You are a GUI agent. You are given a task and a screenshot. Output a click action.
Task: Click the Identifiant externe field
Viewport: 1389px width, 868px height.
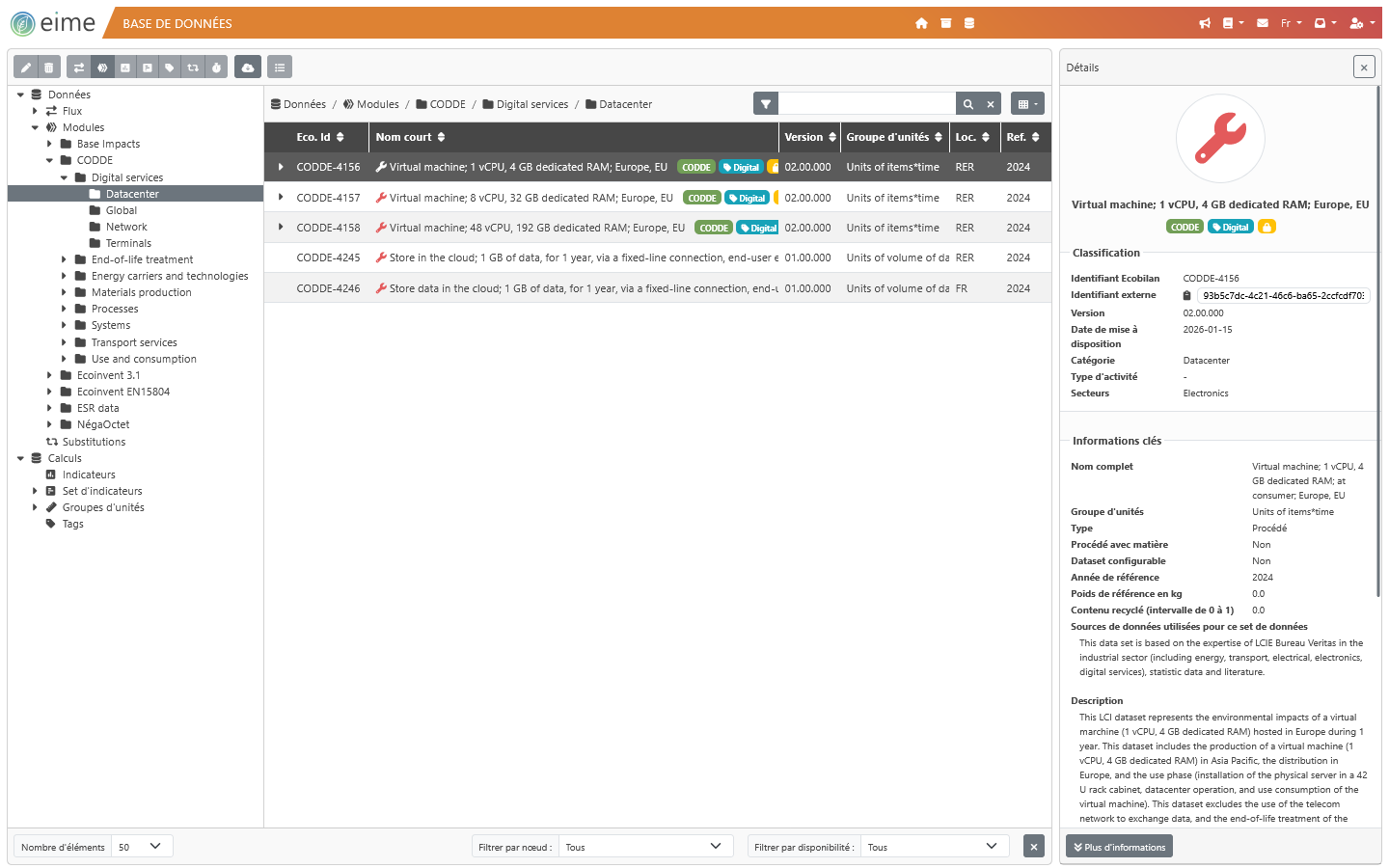tap(1283, 295)
